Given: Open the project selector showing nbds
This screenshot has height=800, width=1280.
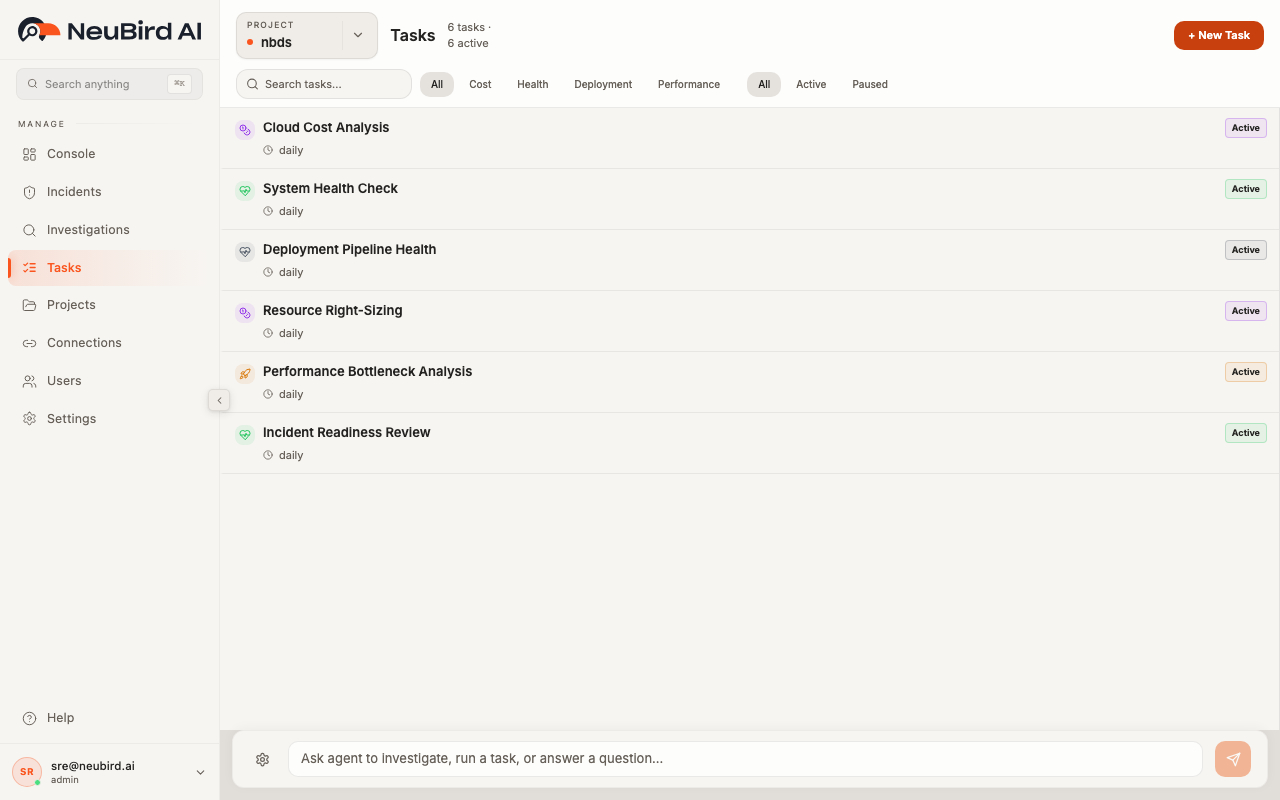Looking at the screenshot, I should click(x=306, y=34).
